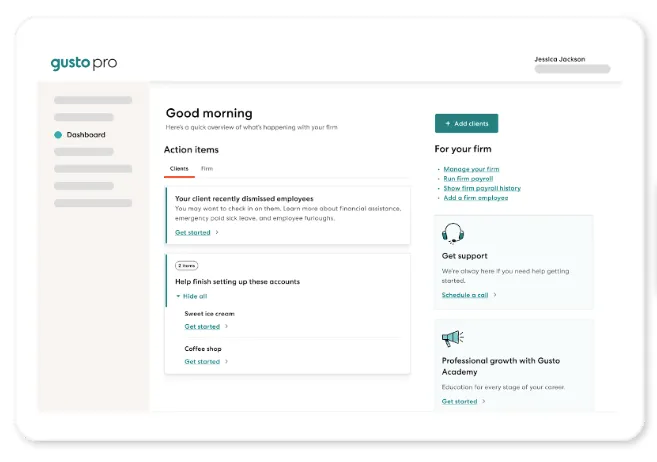Screen dimensions: 657x462
Task: Collapse accounts list with Hide all
Action: pyautogui.click(x=191, y=296)
